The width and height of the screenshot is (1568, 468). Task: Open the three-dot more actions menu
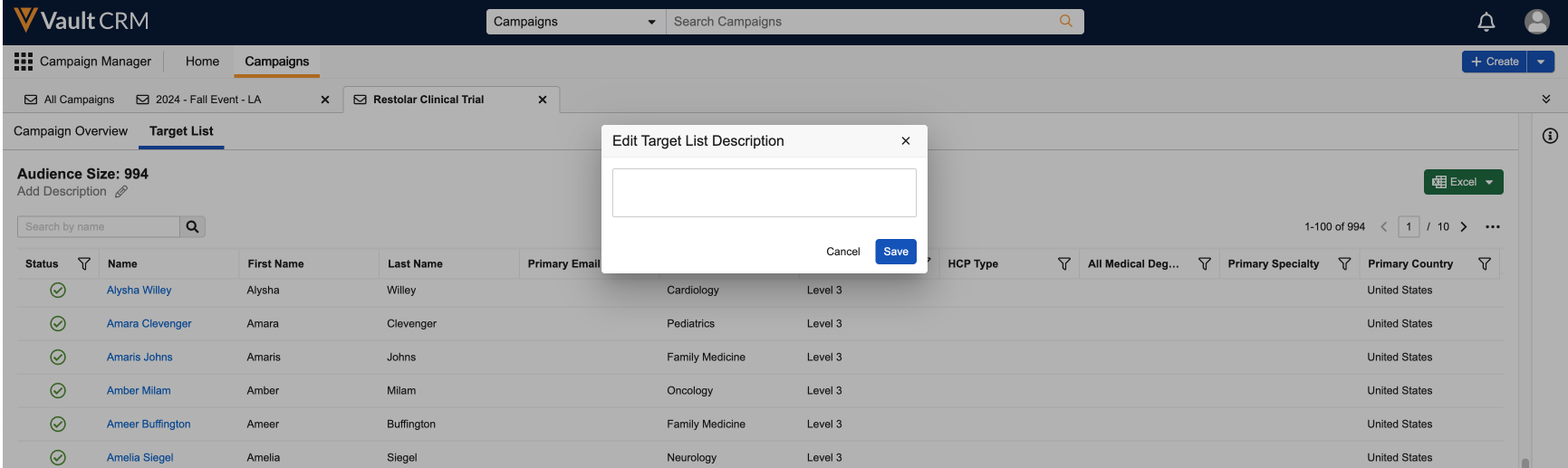pyautogui.click(x=1493, y=227)
